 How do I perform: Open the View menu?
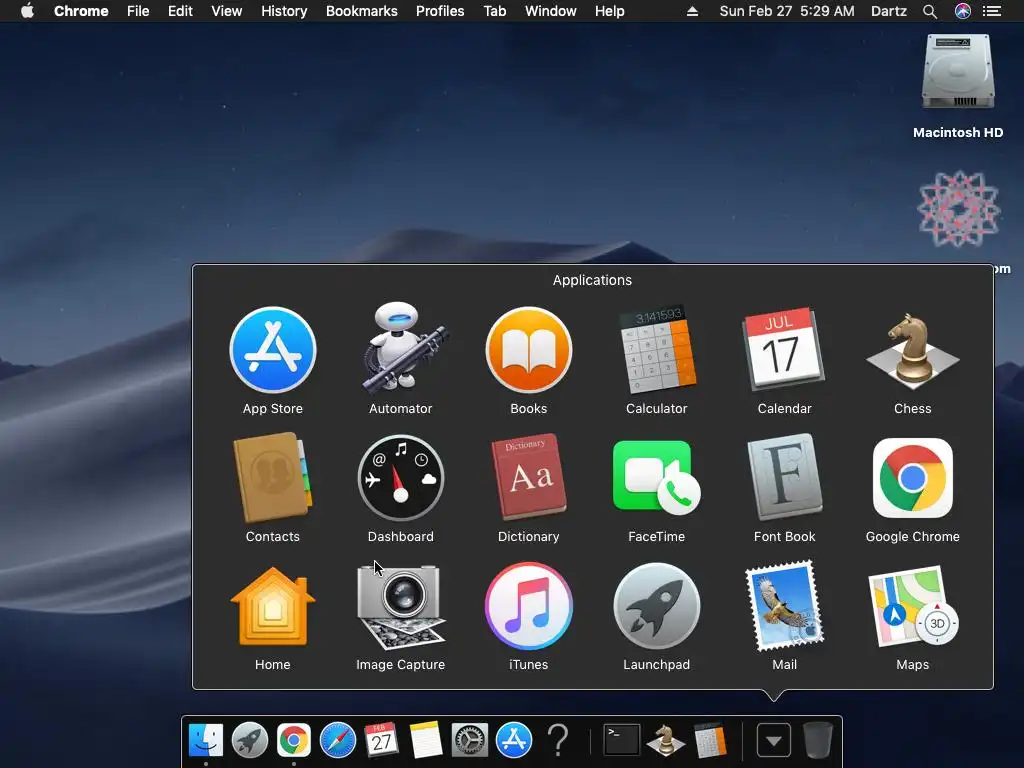pos(227,11)
